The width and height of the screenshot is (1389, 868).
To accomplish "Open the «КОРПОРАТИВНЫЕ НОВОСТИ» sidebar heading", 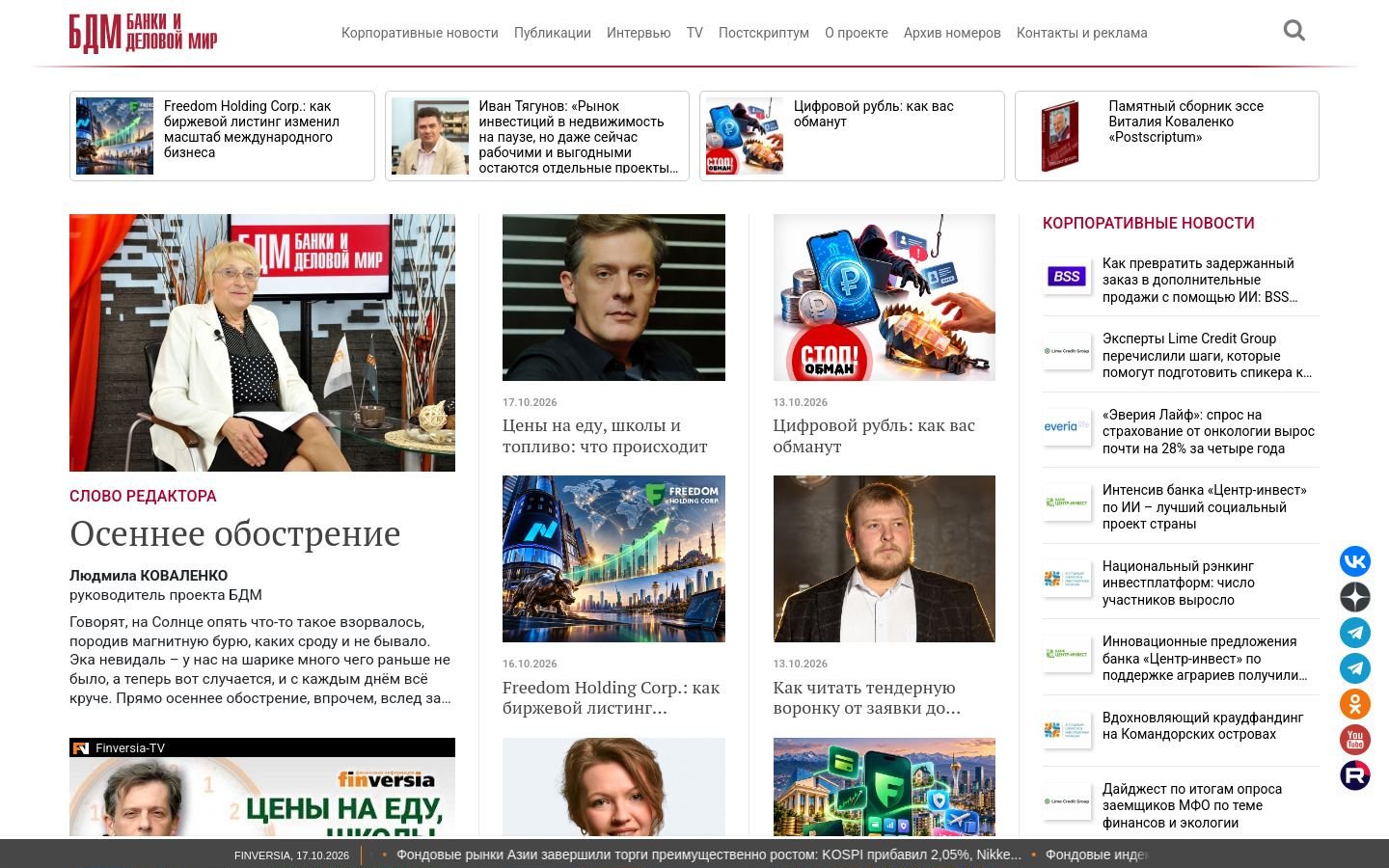I will coord(1149,223).
